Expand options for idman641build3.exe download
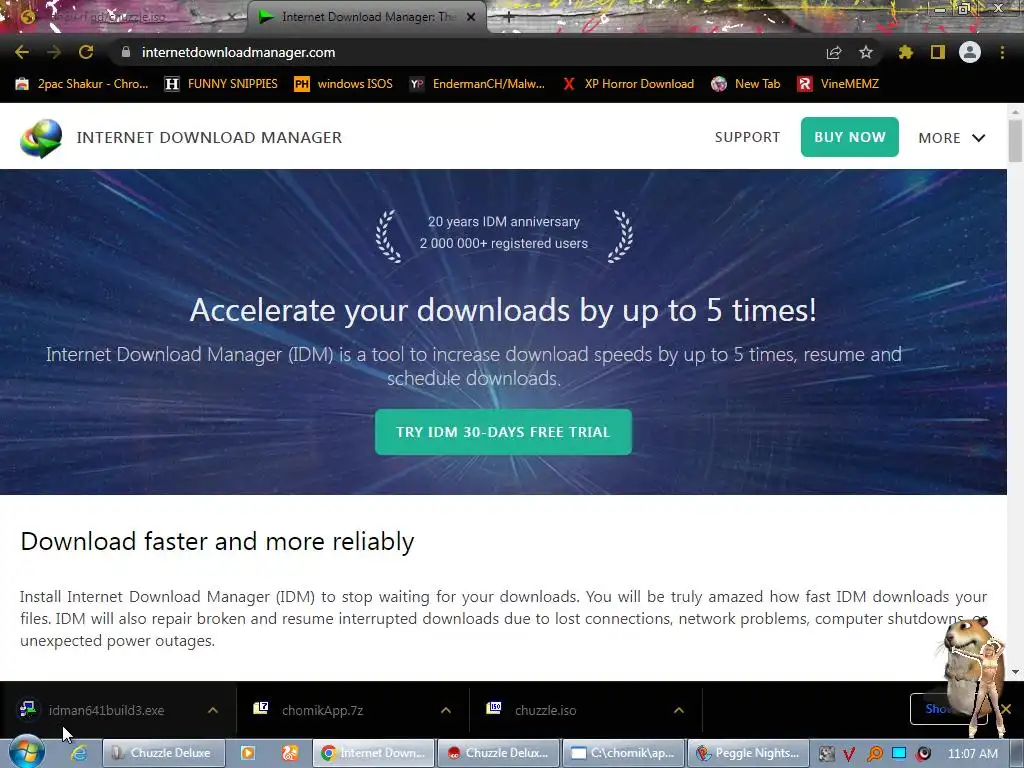 tap(212, 710)
